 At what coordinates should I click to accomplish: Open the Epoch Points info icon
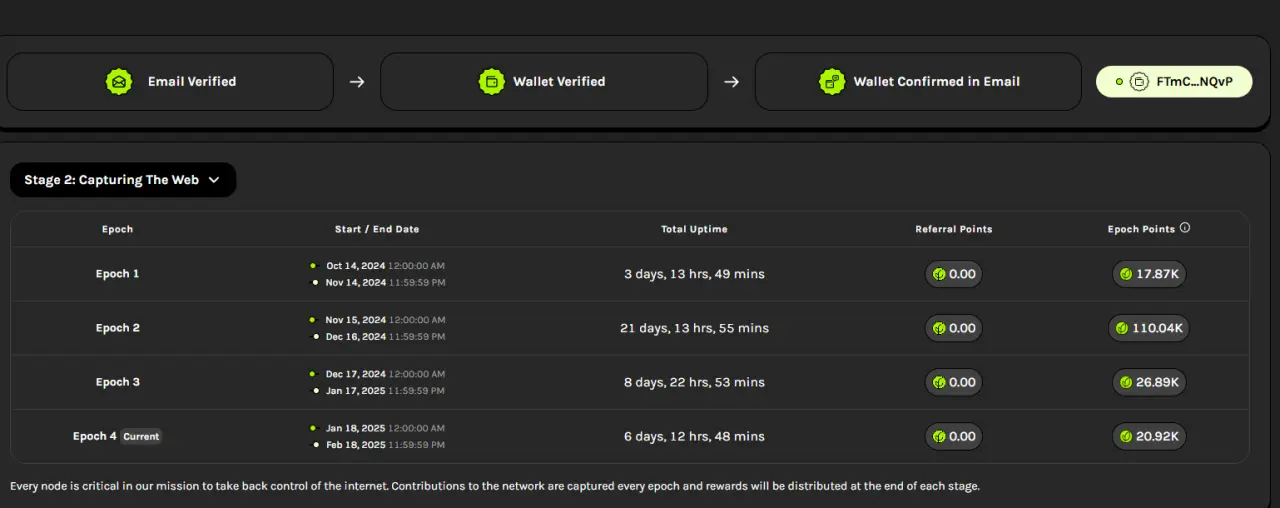(1185, 228)
